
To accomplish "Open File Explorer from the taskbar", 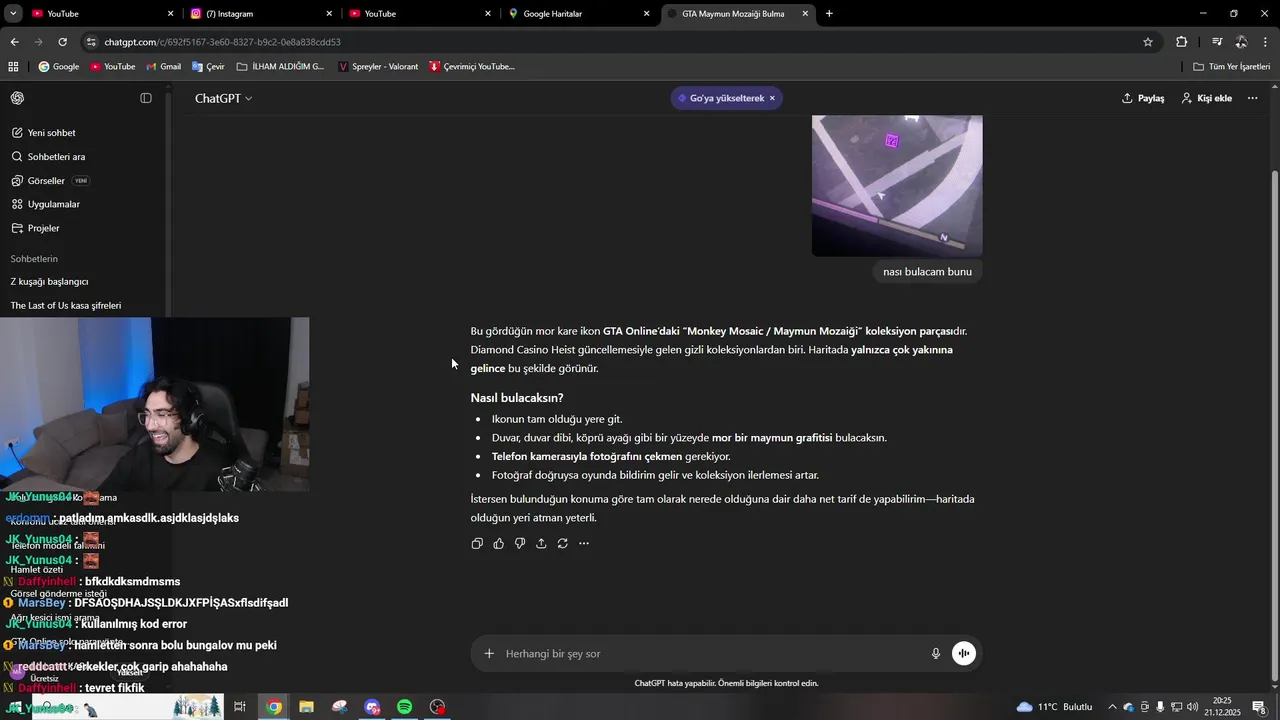I will [306, 707].
